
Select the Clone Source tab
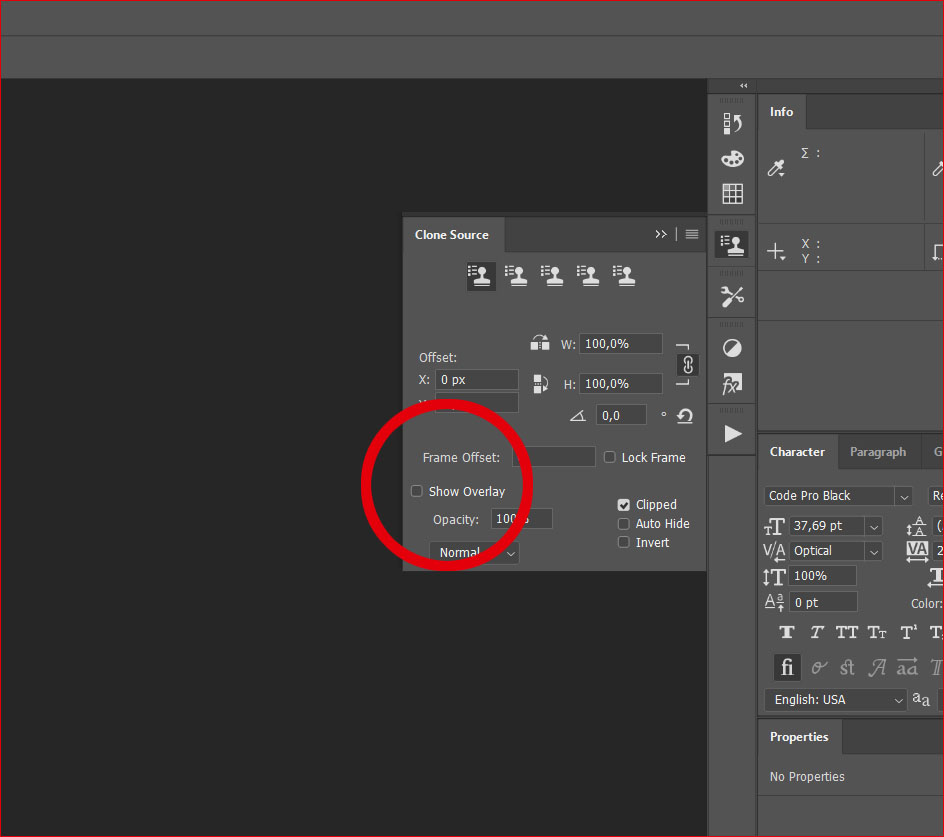coord(452,235)
